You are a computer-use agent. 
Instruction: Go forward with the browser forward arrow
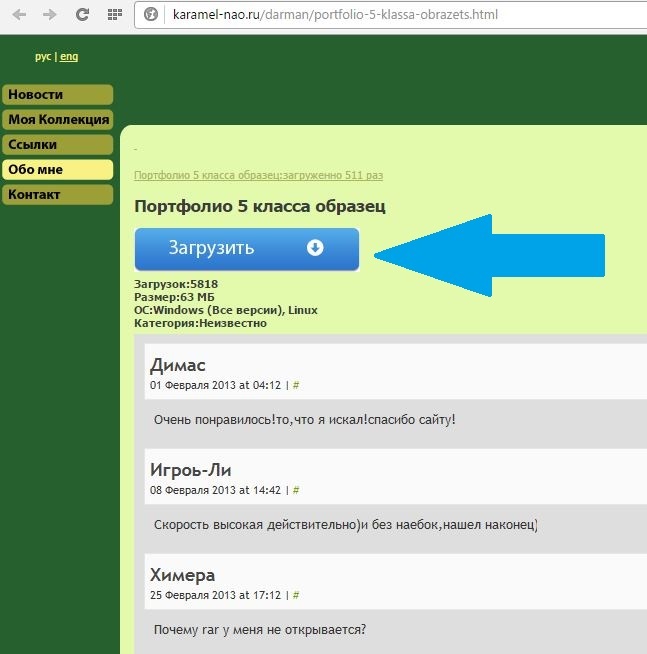click(x=50, y=15)
